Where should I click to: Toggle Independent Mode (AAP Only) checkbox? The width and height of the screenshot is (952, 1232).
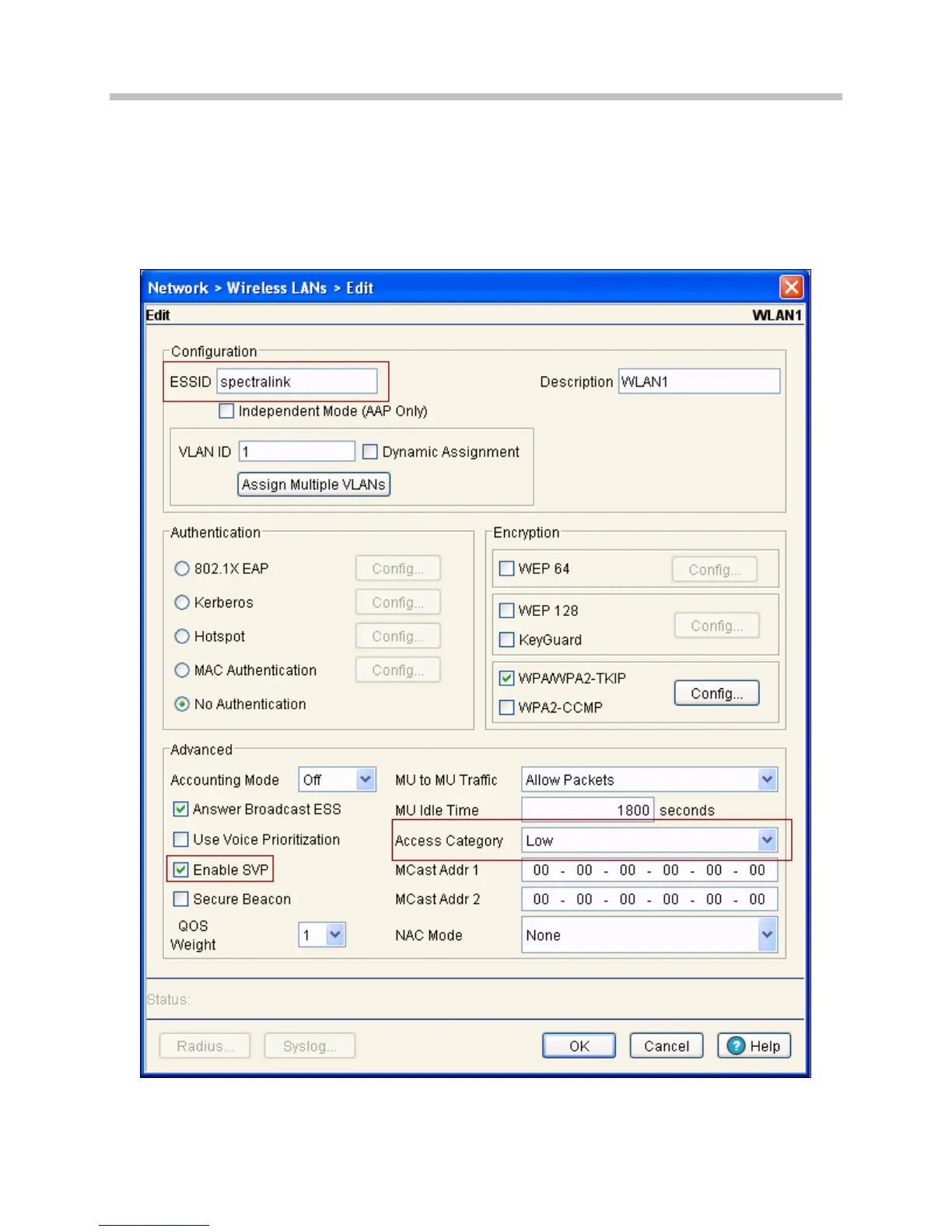pyautogui.click(x=226, y=411)
